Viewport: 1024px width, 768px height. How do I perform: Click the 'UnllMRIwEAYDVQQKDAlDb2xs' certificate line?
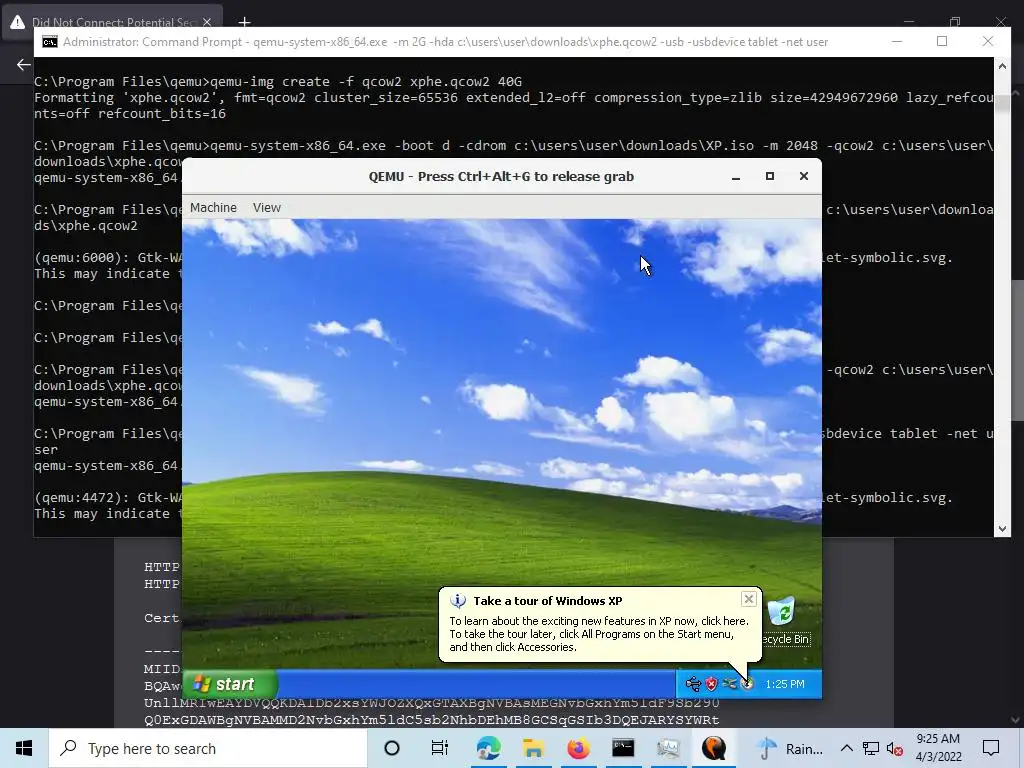[431, 703]
